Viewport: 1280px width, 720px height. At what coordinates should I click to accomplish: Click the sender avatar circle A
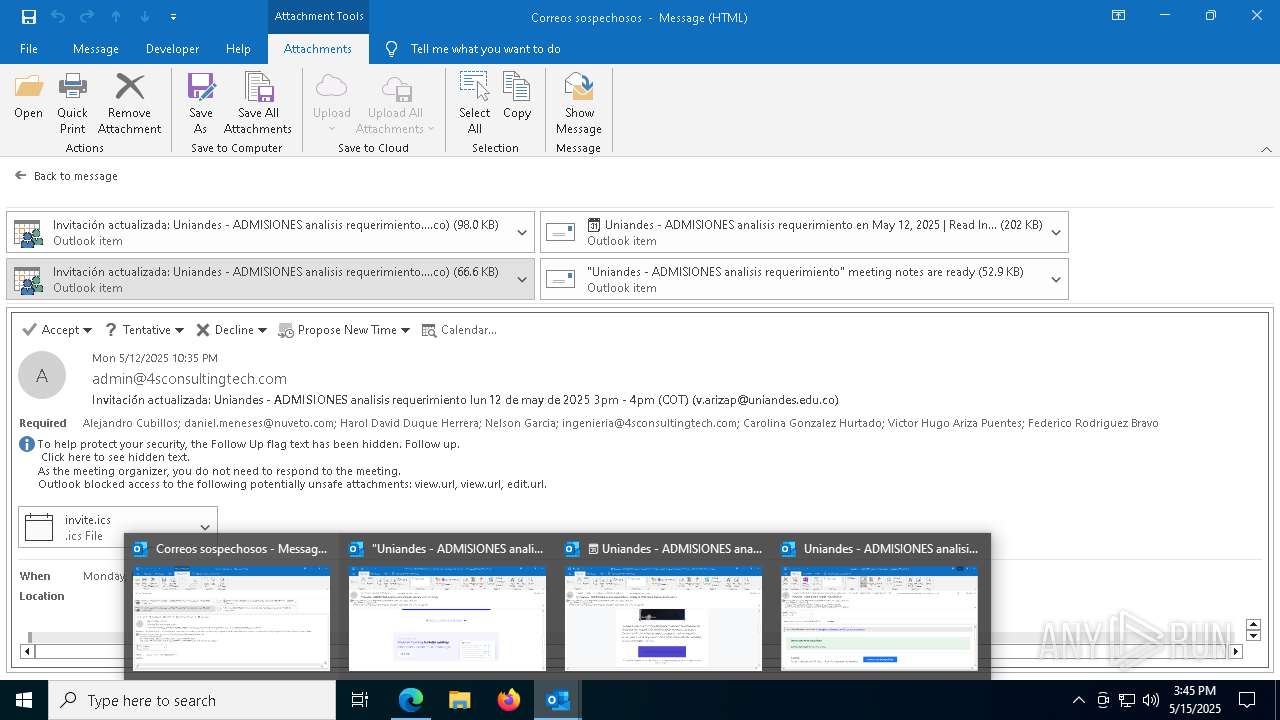tap(42, 376)
